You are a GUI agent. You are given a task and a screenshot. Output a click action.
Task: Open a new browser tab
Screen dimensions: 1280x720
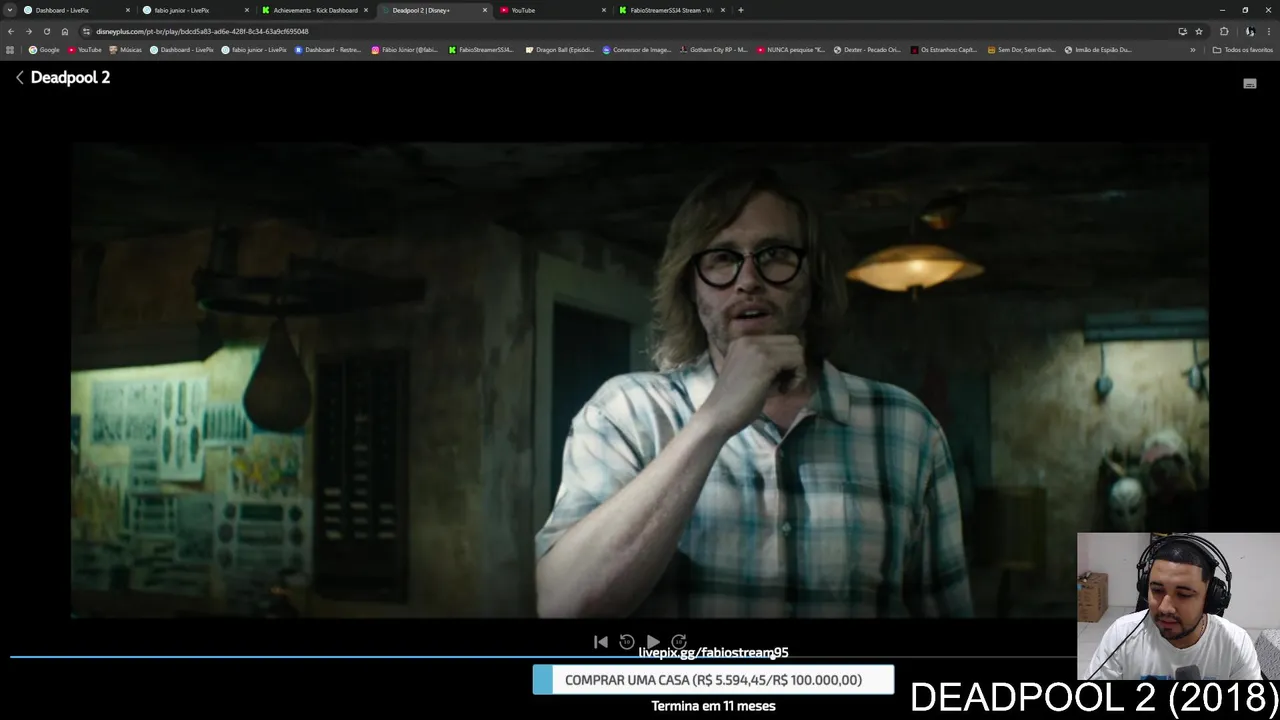tap(741, 10)
